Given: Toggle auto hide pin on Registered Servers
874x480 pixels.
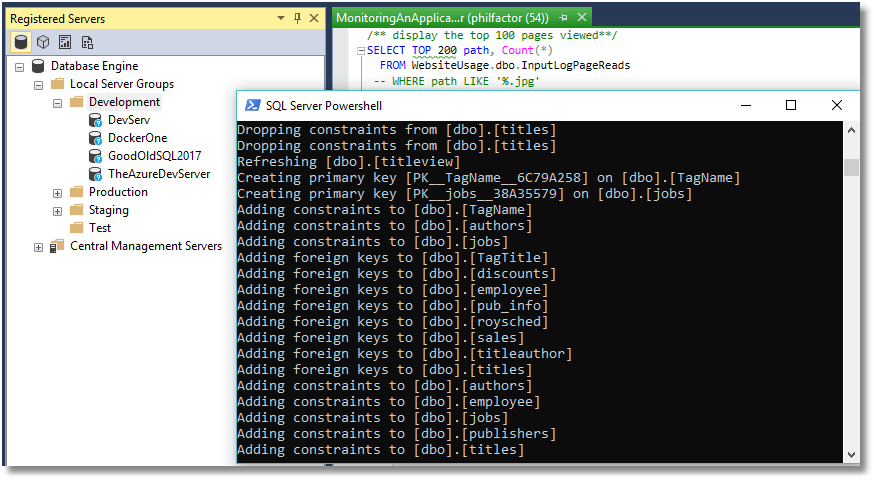Looking at the screenshot, I should point(297,18).
